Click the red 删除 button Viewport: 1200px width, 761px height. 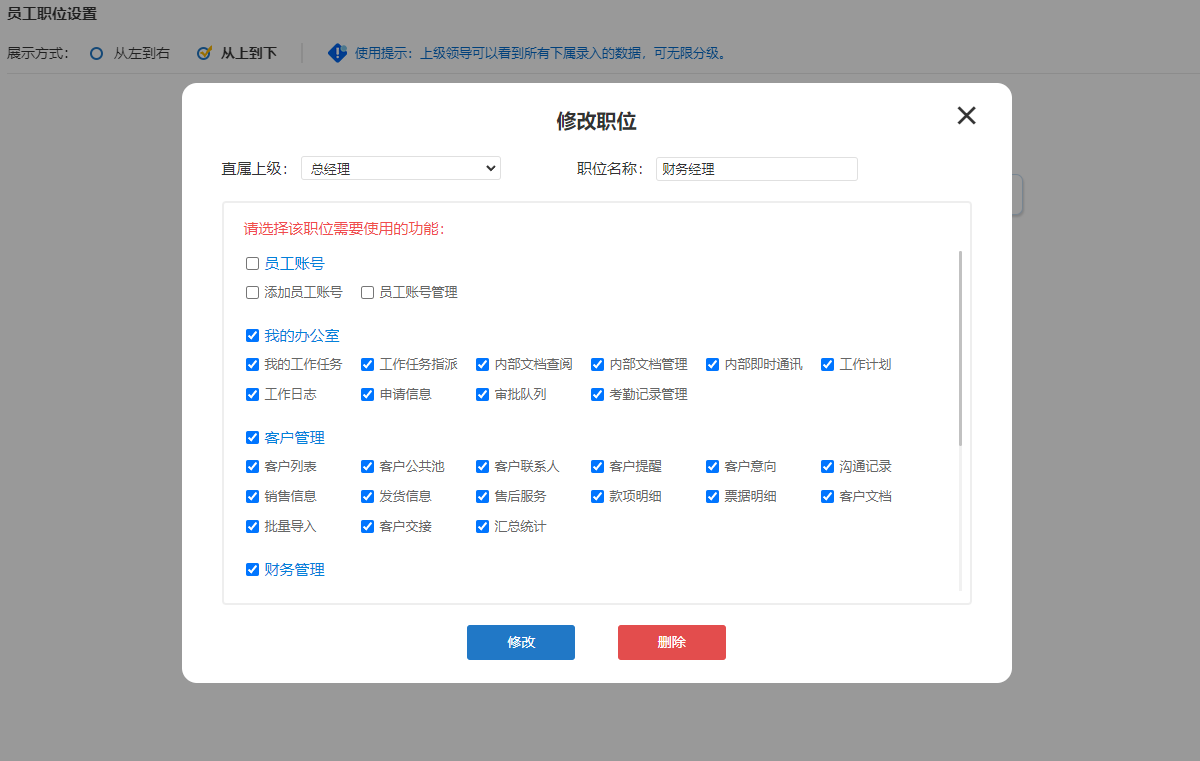click(672, 642)
